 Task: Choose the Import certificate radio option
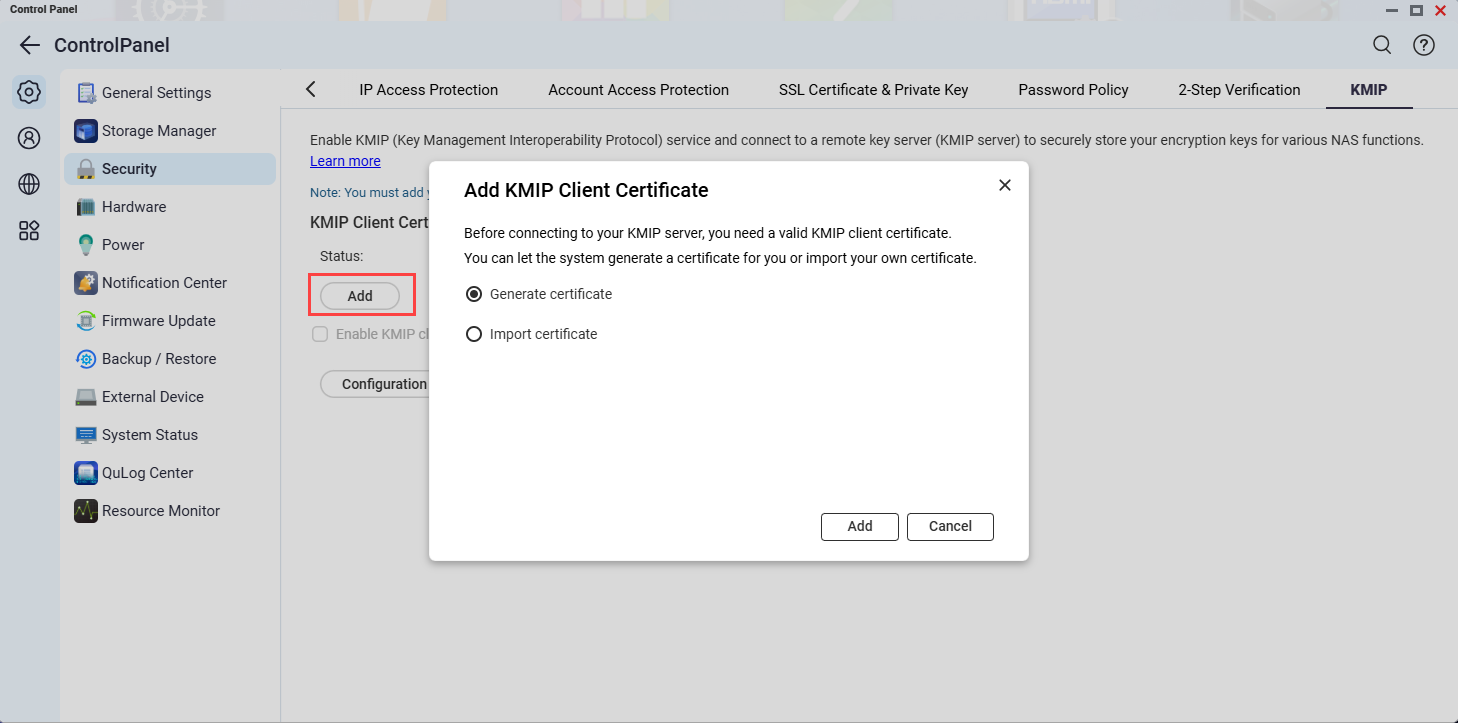point(475,335)
